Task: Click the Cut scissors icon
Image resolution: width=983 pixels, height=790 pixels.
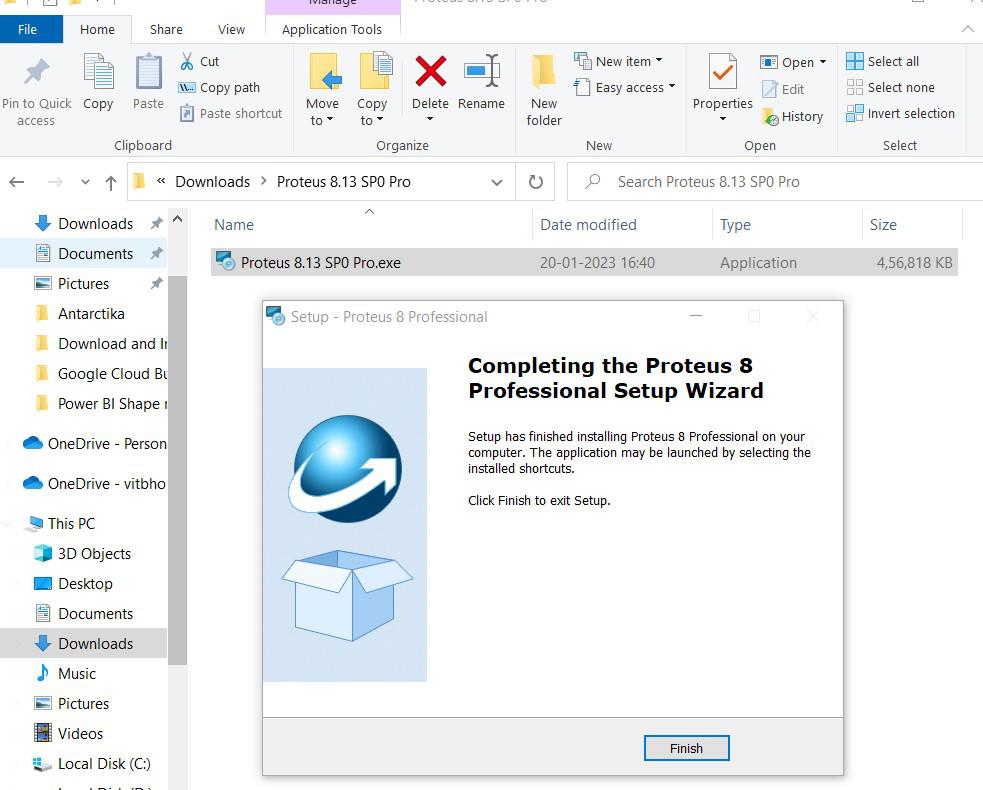Action: pyautogui.click(x=187, y=61)
